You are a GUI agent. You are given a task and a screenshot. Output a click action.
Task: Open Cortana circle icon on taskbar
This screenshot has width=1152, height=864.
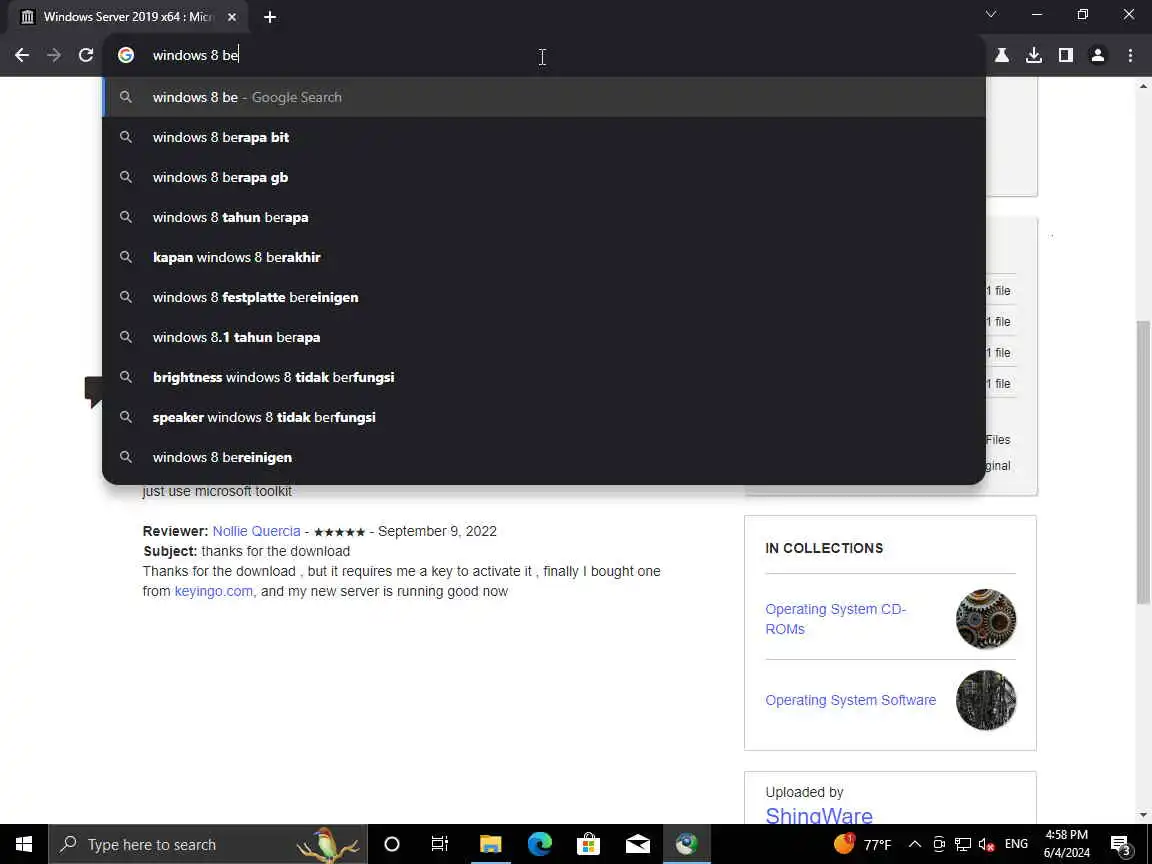pyautogui.click(x=392, y=844)
